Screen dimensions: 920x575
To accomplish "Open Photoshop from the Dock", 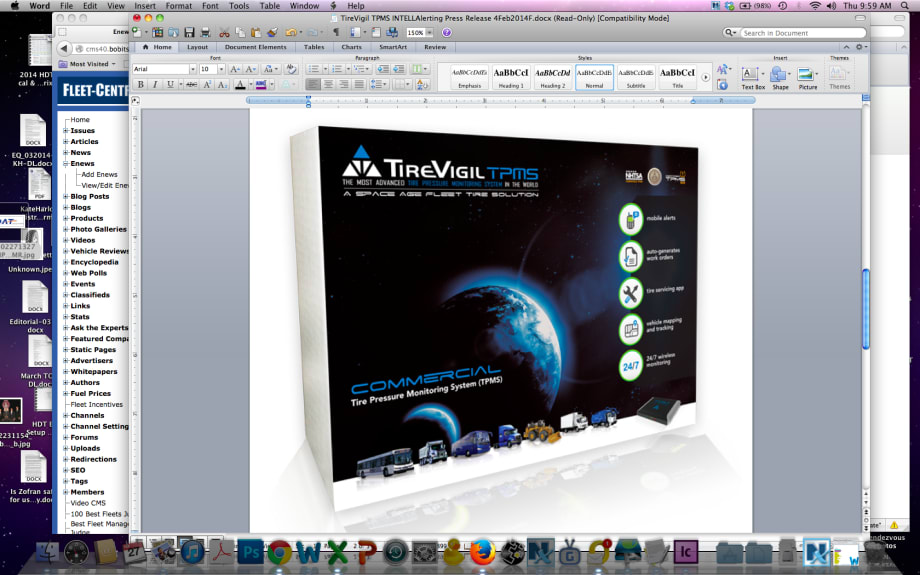I will 251,551.
